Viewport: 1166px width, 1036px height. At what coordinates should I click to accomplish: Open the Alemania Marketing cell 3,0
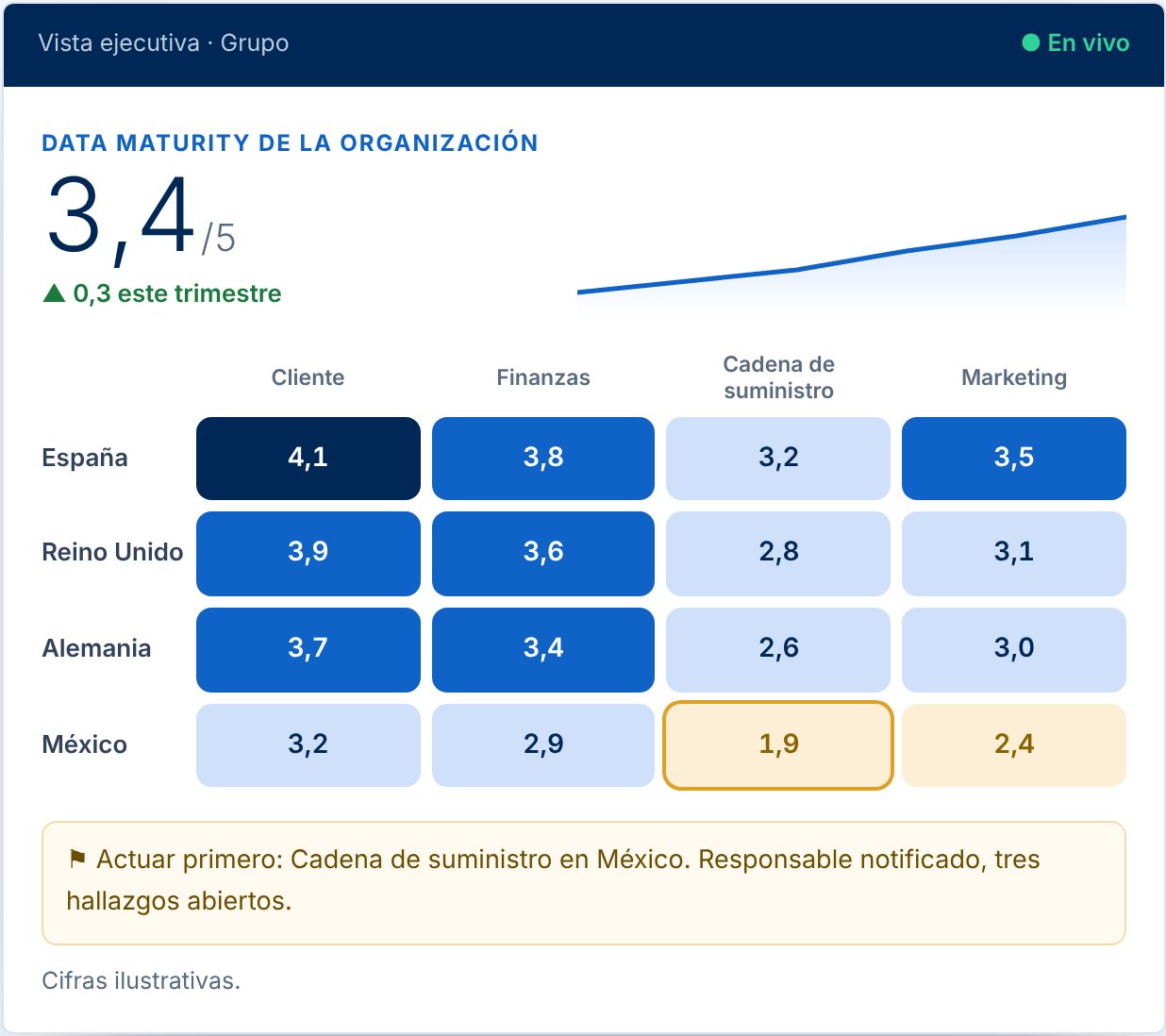pyautogui.click(x=1014, y=650)
